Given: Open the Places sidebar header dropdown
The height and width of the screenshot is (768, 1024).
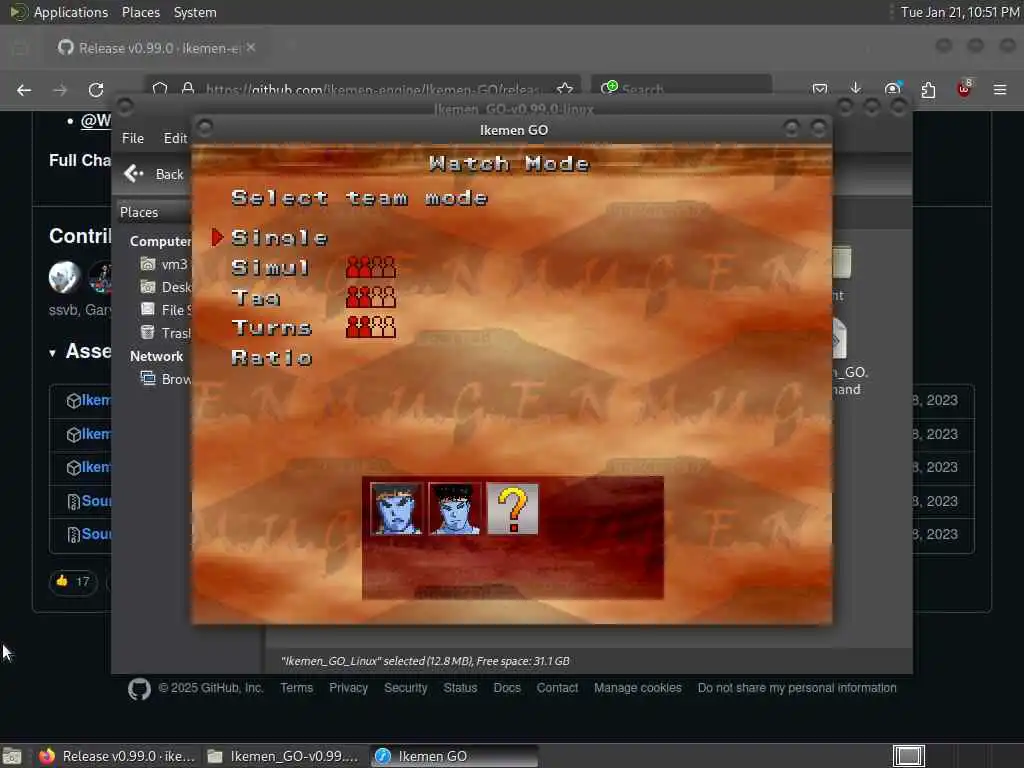Looking at the screenshot, I should pyautogui.click(x=154, y=212).
